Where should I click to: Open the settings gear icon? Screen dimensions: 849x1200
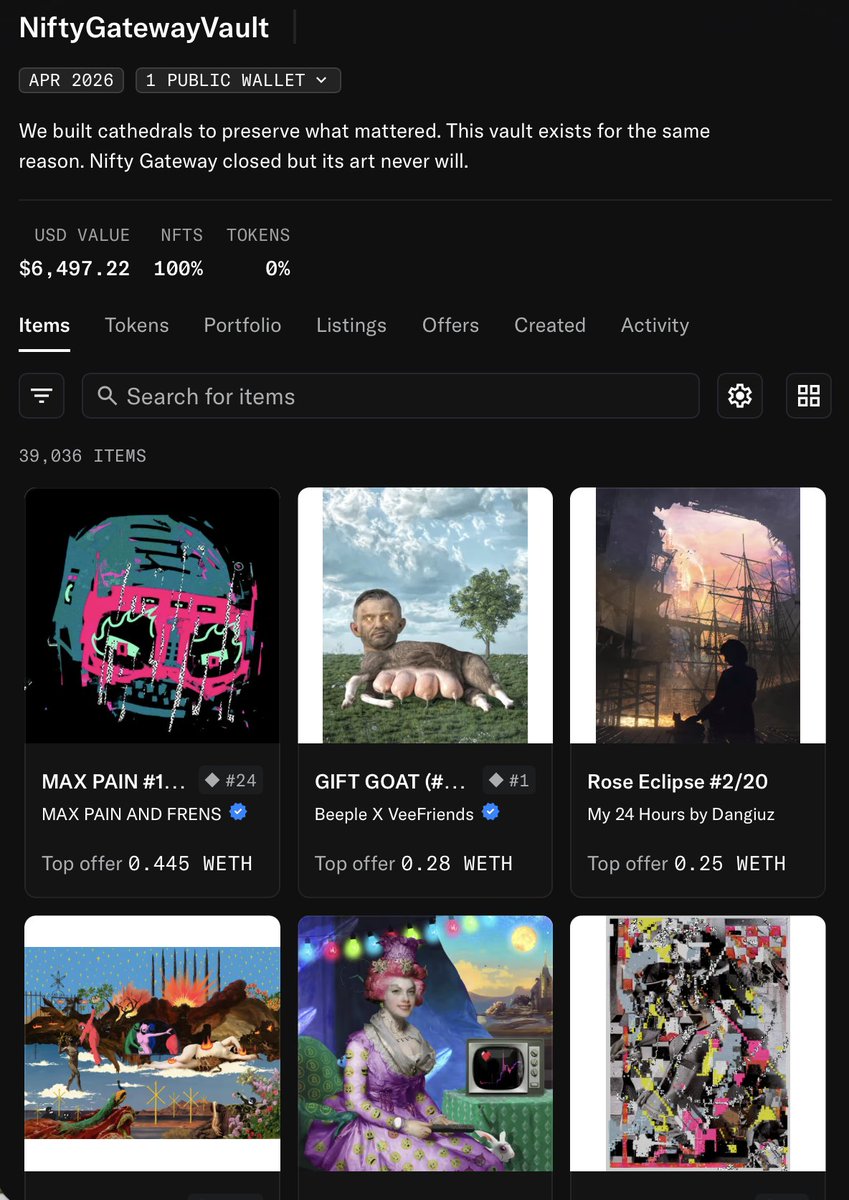coord(740,396)
